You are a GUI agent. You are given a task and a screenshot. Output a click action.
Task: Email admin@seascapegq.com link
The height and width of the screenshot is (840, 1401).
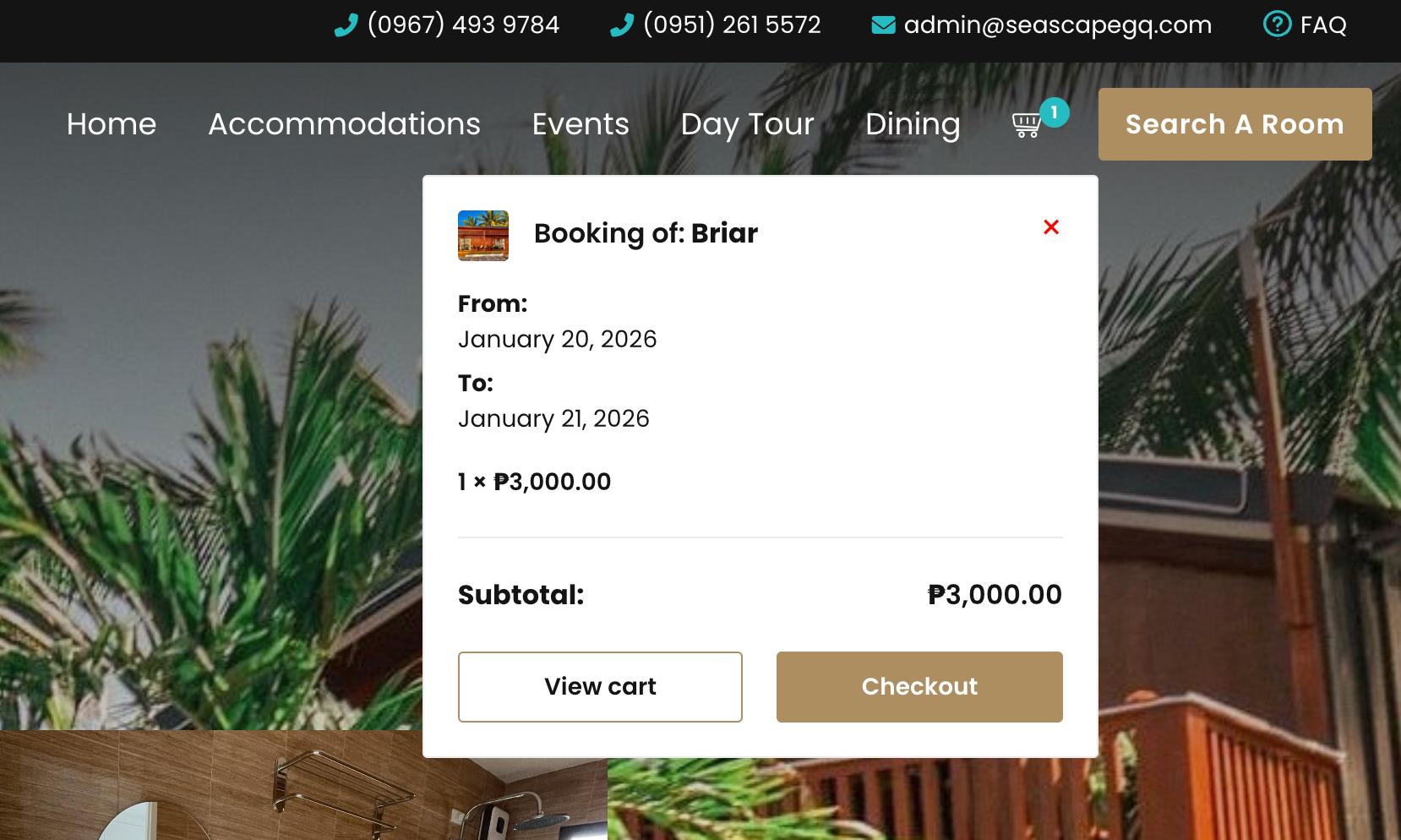point(1057,25)
